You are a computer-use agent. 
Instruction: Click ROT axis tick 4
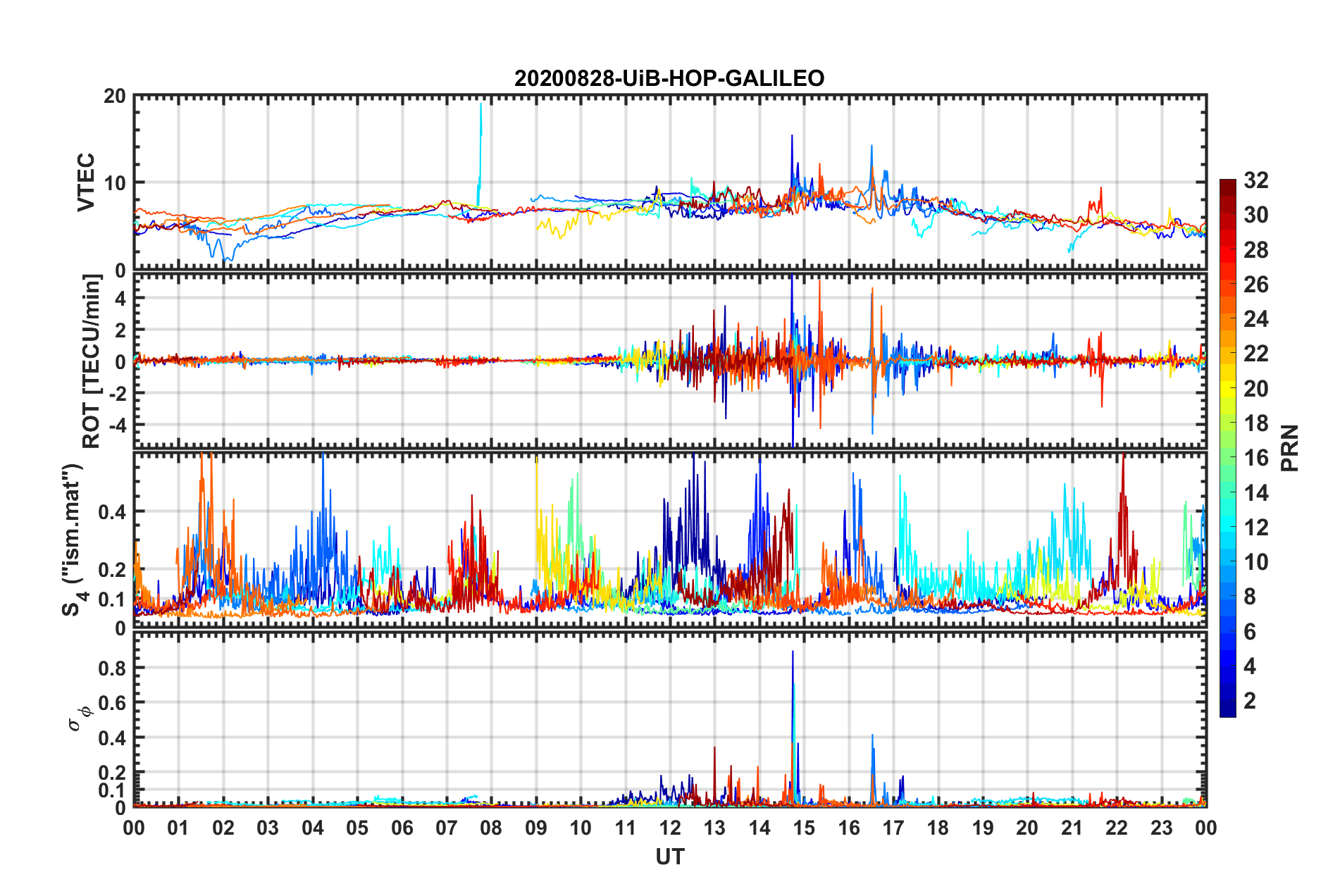(x=121, y=299)
